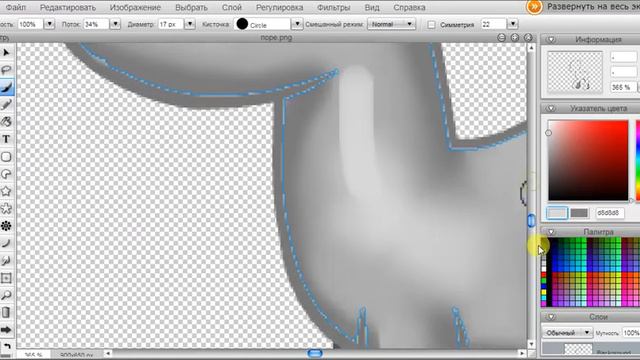The height and width of the screenshot is (360, 640).
Task: Open the opacity 100% dropdown arrow
Action: [x=49, y=24]
